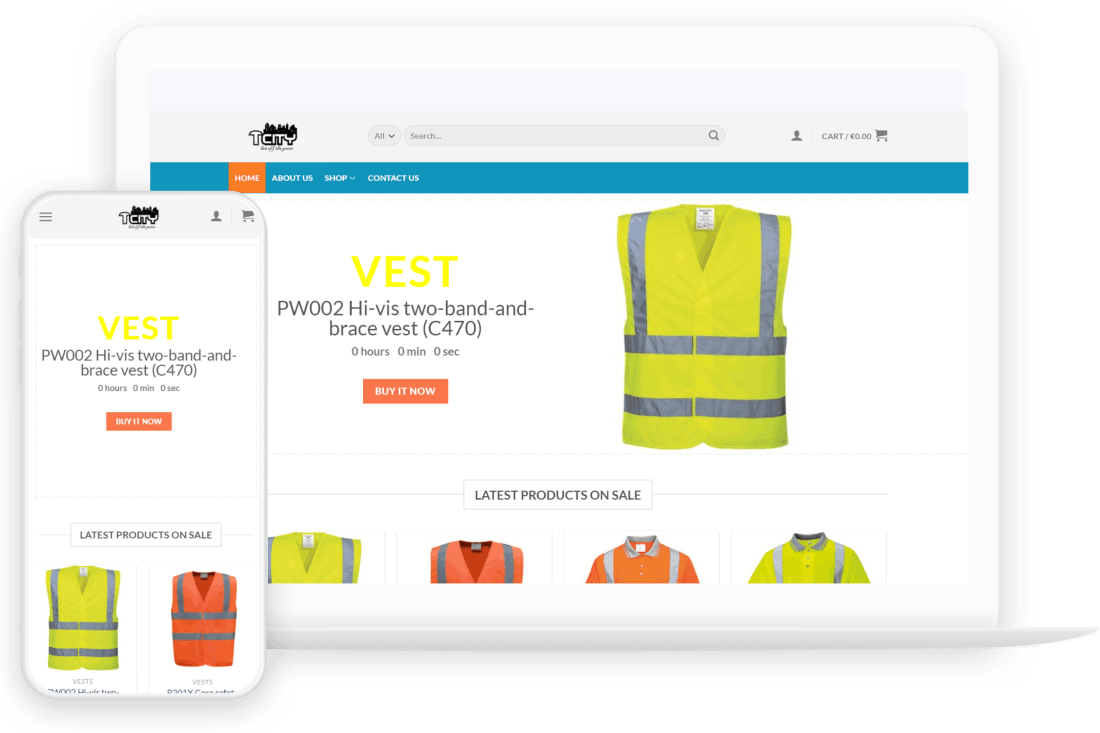Open the mobile hamburger menu
This screenshot has width=1100, height=733.
pyautogui.click(x=46, y=217)
